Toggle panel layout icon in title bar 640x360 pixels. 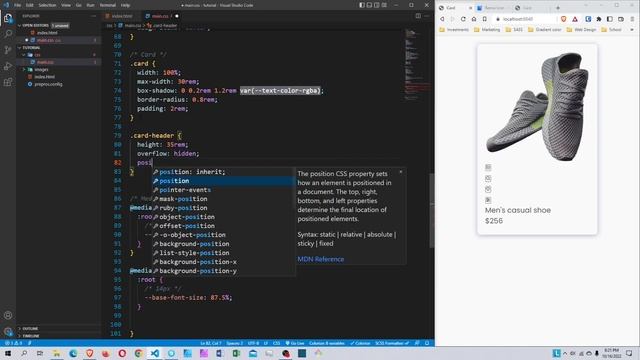coord(369,5)
